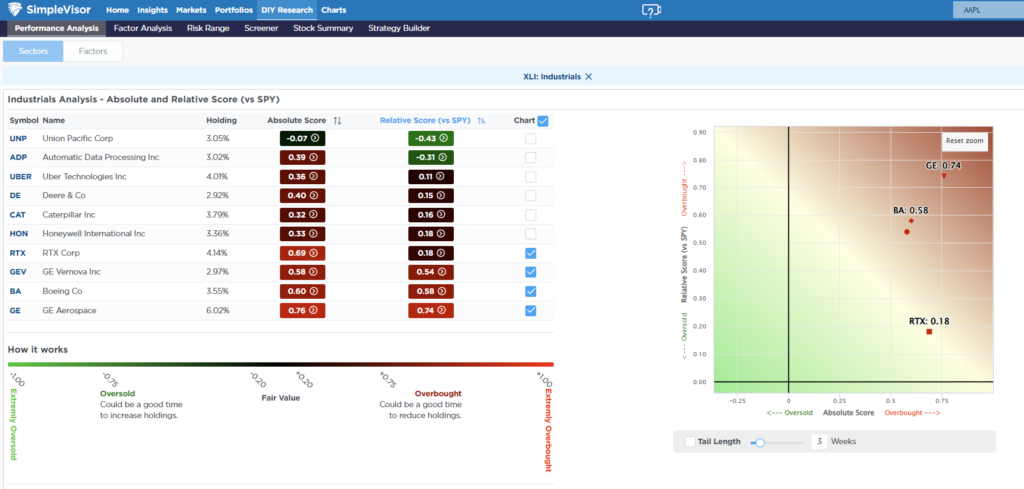Switch to Strategy Builder tab
The image size is (1024, 489).
[399, 28]
